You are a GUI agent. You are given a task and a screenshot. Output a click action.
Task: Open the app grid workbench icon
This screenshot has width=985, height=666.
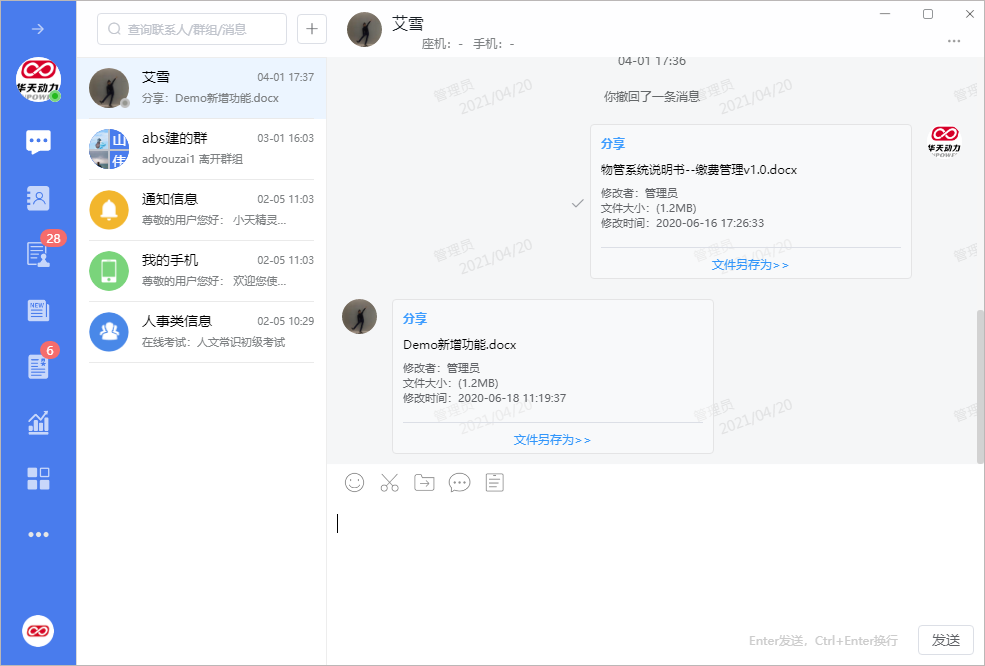38,478
